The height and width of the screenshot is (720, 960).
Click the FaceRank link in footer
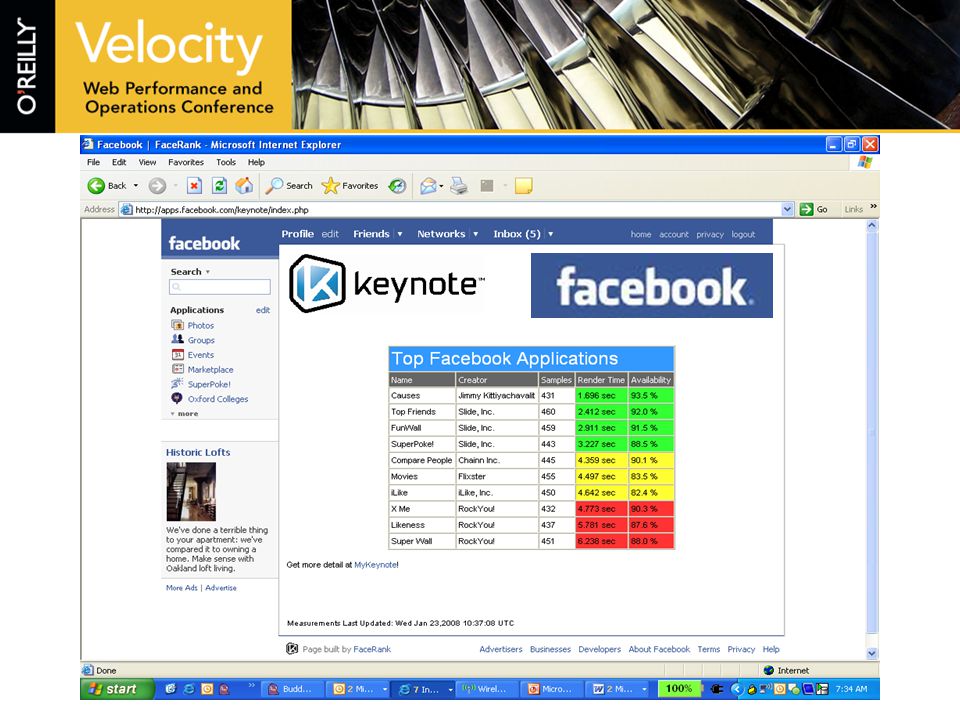click(372, 649)
